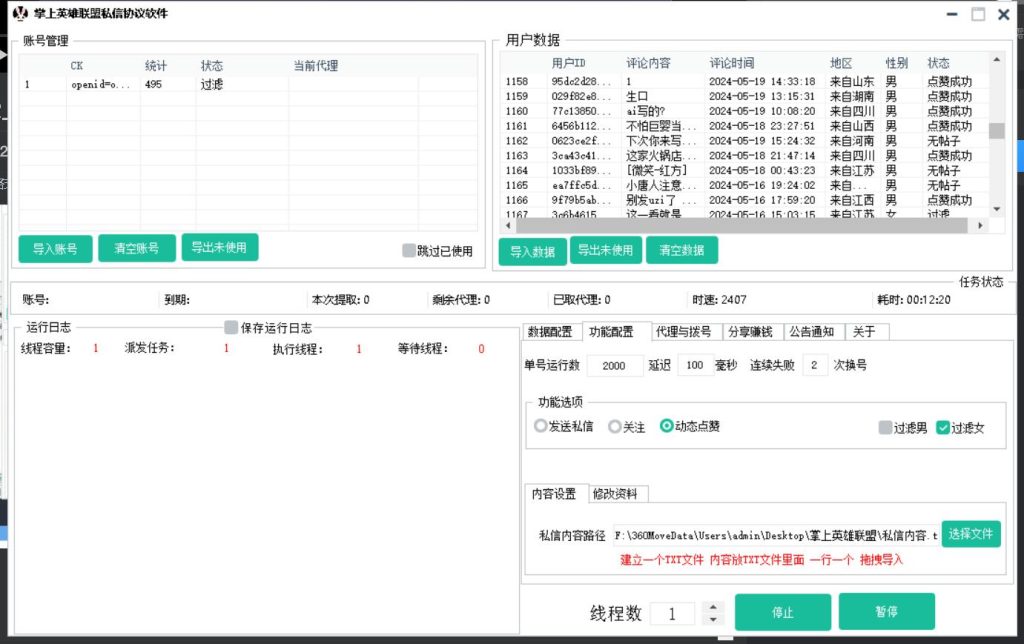Click the app logo icon in title bar
The height and width of the screenshot is (644, 1024).
click(x=19, y=13)
